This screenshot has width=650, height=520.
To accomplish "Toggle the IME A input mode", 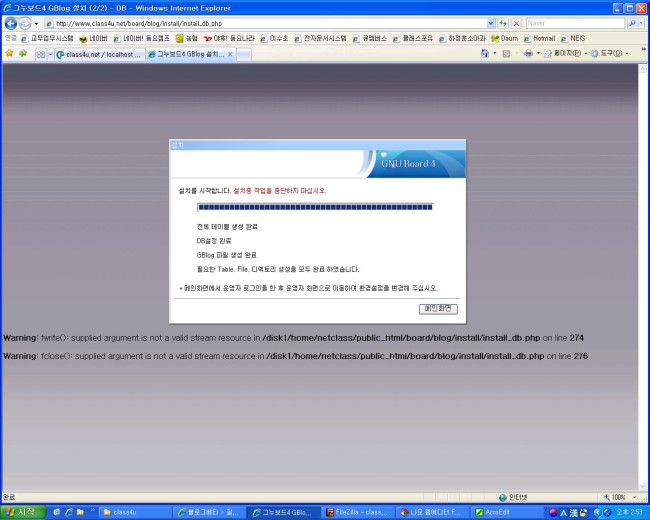I will tap(563, 513).
